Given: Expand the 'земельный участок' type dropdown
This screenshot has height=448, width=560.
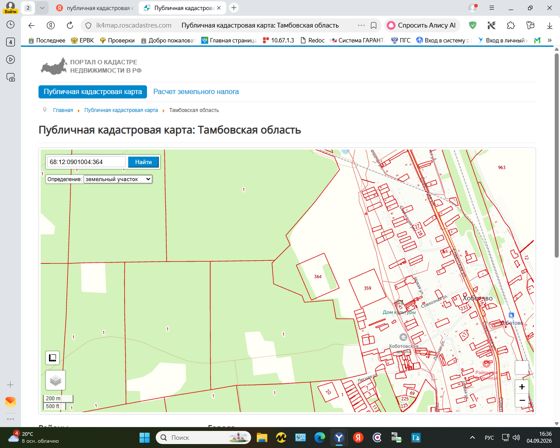Looking at the screenshot, I should point(118,179).
